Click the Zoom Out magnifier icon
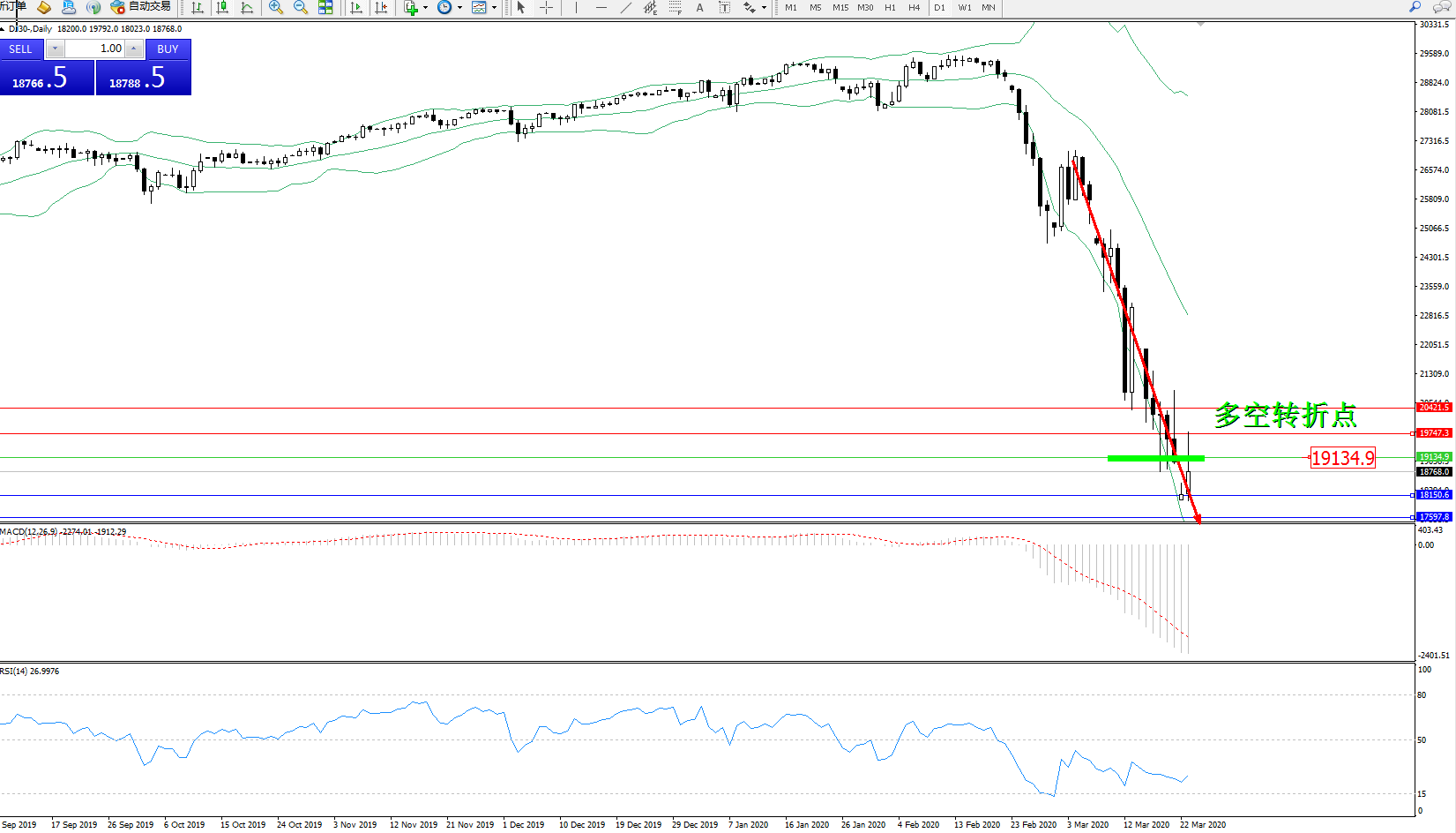This screenshot has width=1456, height=833. click(x=301, y=8)
